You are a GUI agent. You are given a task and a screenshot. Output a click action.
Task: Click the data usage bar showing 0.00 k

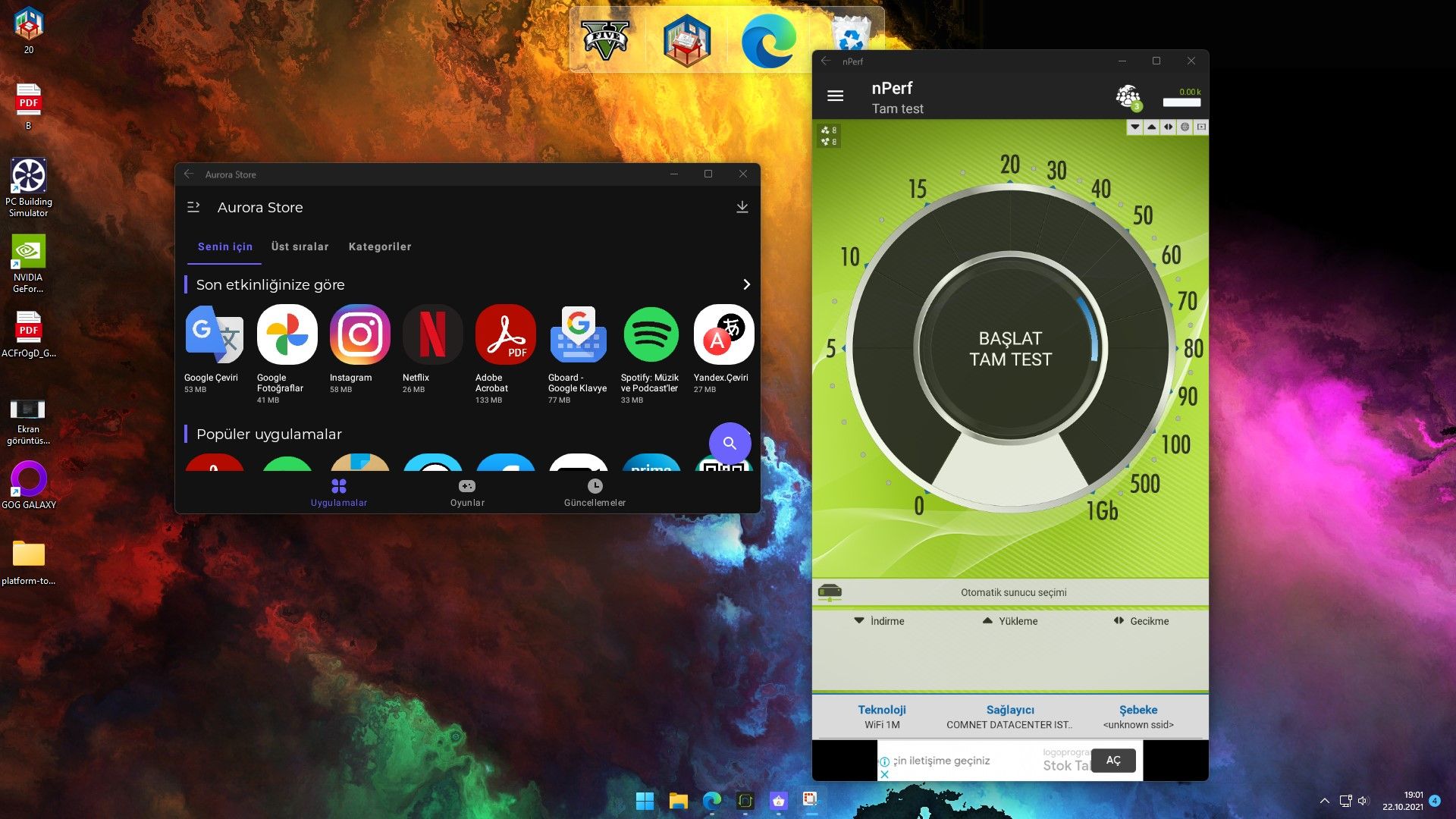pos(1181,102)
